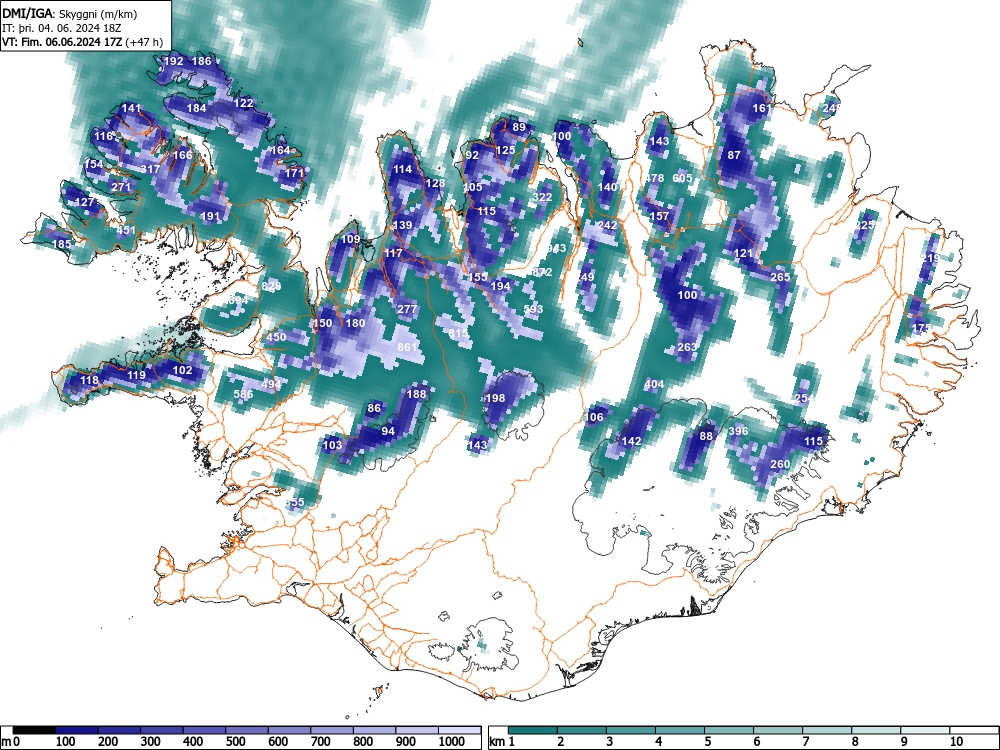This screenshot has height=750, width=1000.
Task: Click the '500' label in meters legend
Action: pyautogui.click(x=235, y=742)
